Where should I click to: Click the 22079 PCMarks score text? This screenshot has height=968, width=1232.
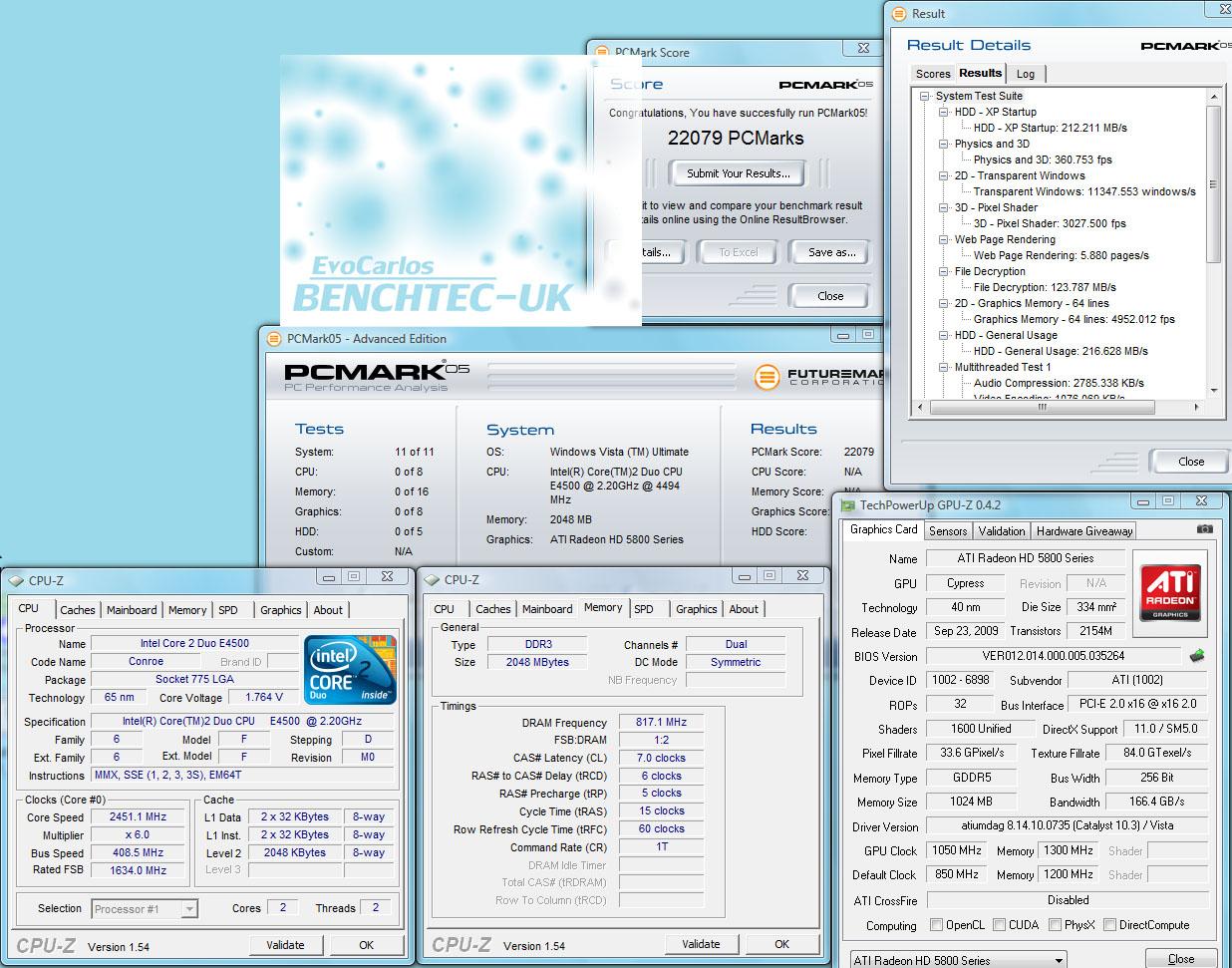[x=736, y=139]
